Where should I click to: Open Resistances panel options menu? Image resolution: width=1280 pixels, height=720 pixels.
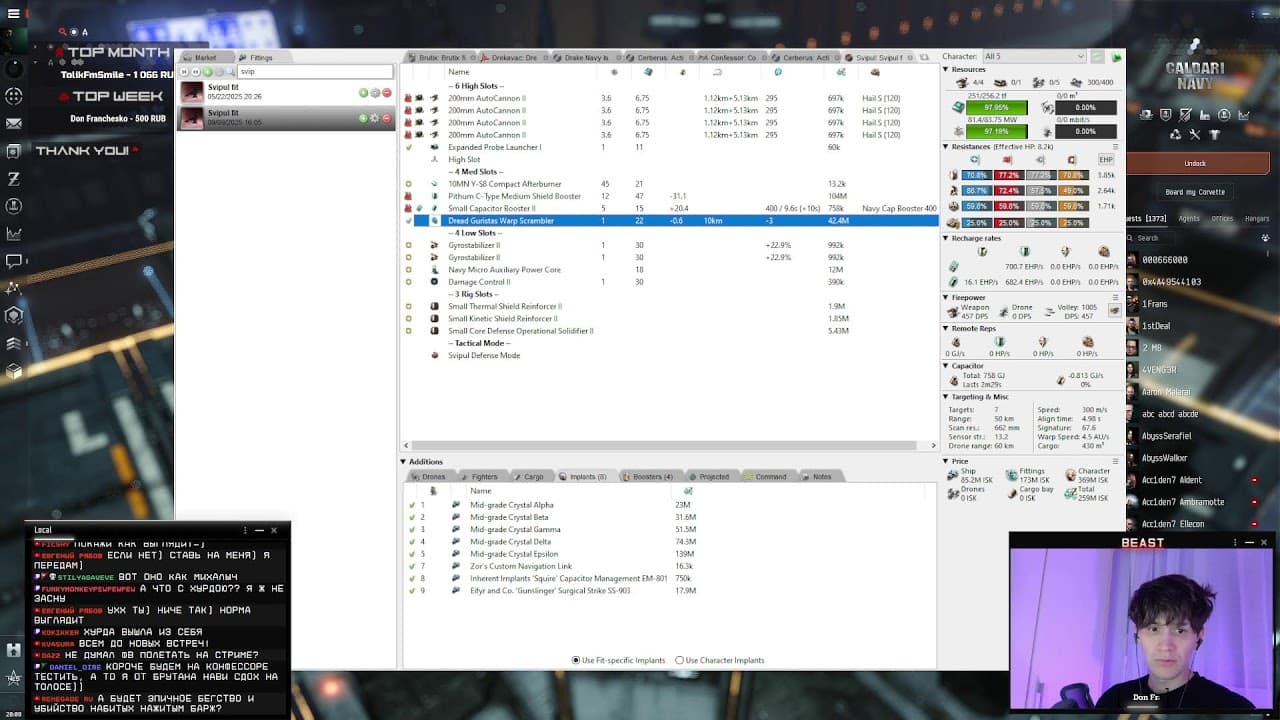click(1115, 147)
